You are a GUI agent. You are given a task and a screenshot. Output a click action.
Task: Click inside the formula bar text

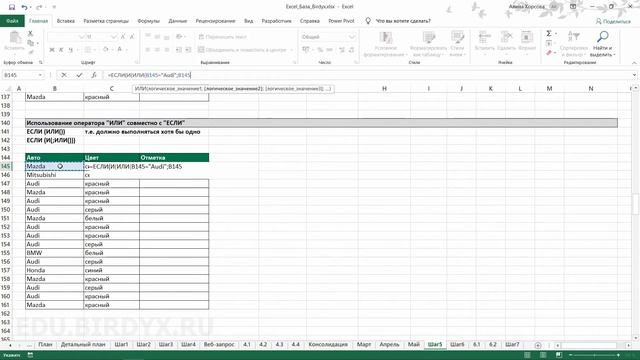click(x=149, y=75)
